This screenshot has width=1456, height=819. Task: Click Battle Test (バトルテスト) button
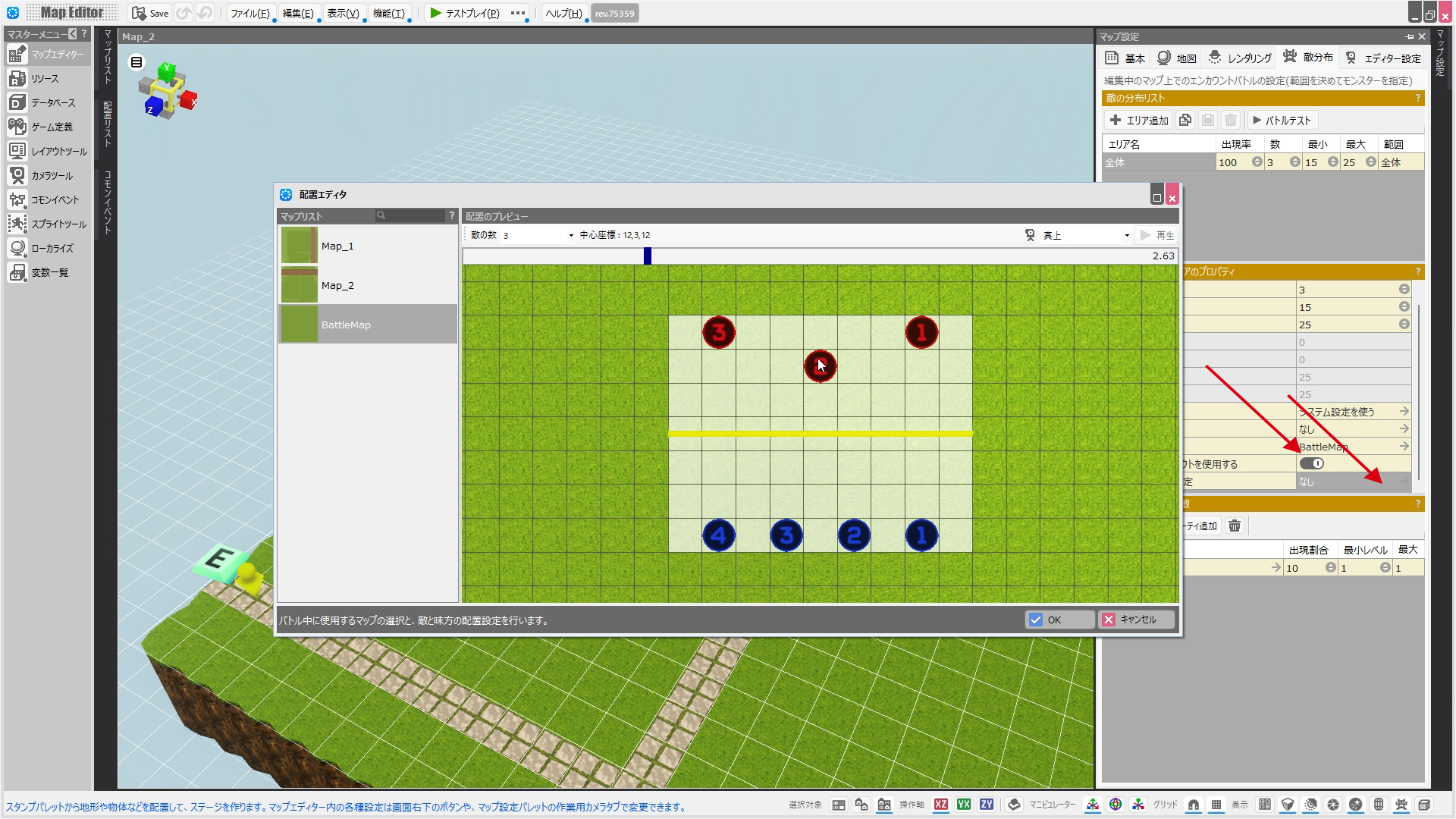1282,120
